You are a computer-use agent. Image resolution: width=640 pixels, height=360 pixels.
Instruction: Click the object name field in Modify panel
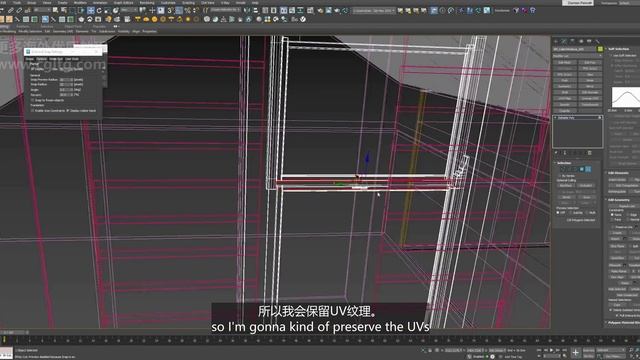tap(574, 49)
